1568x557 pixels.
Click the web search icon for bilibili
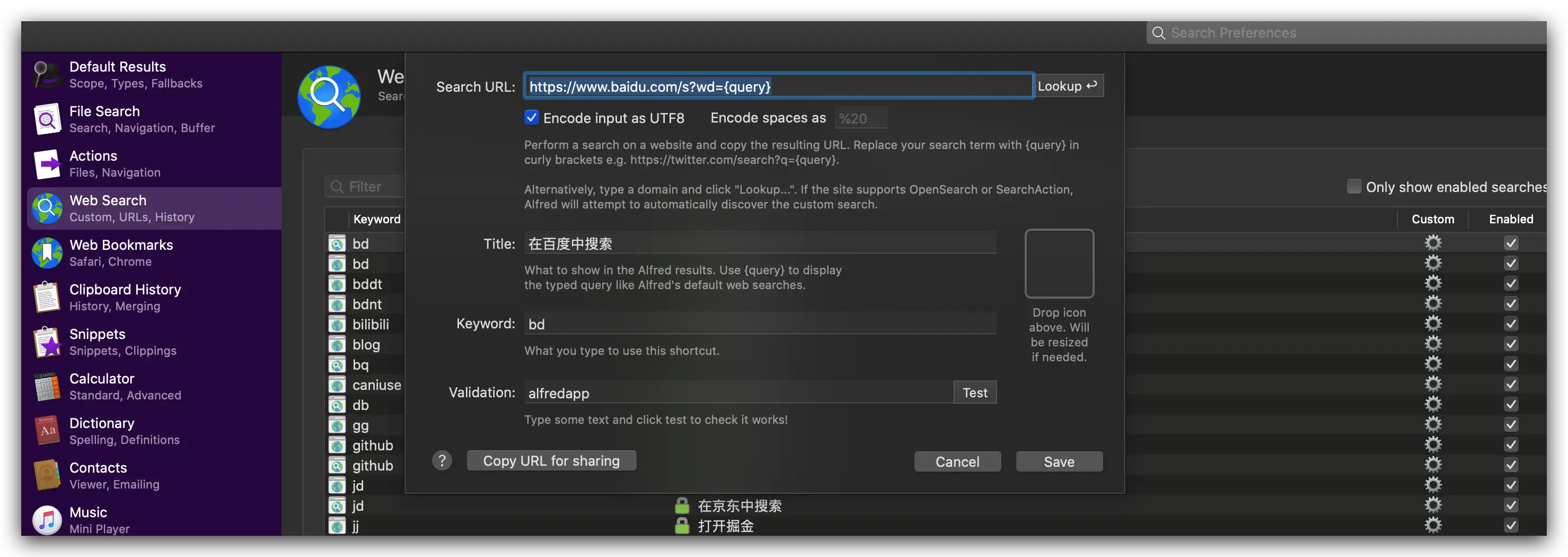[x=337, y=324]
